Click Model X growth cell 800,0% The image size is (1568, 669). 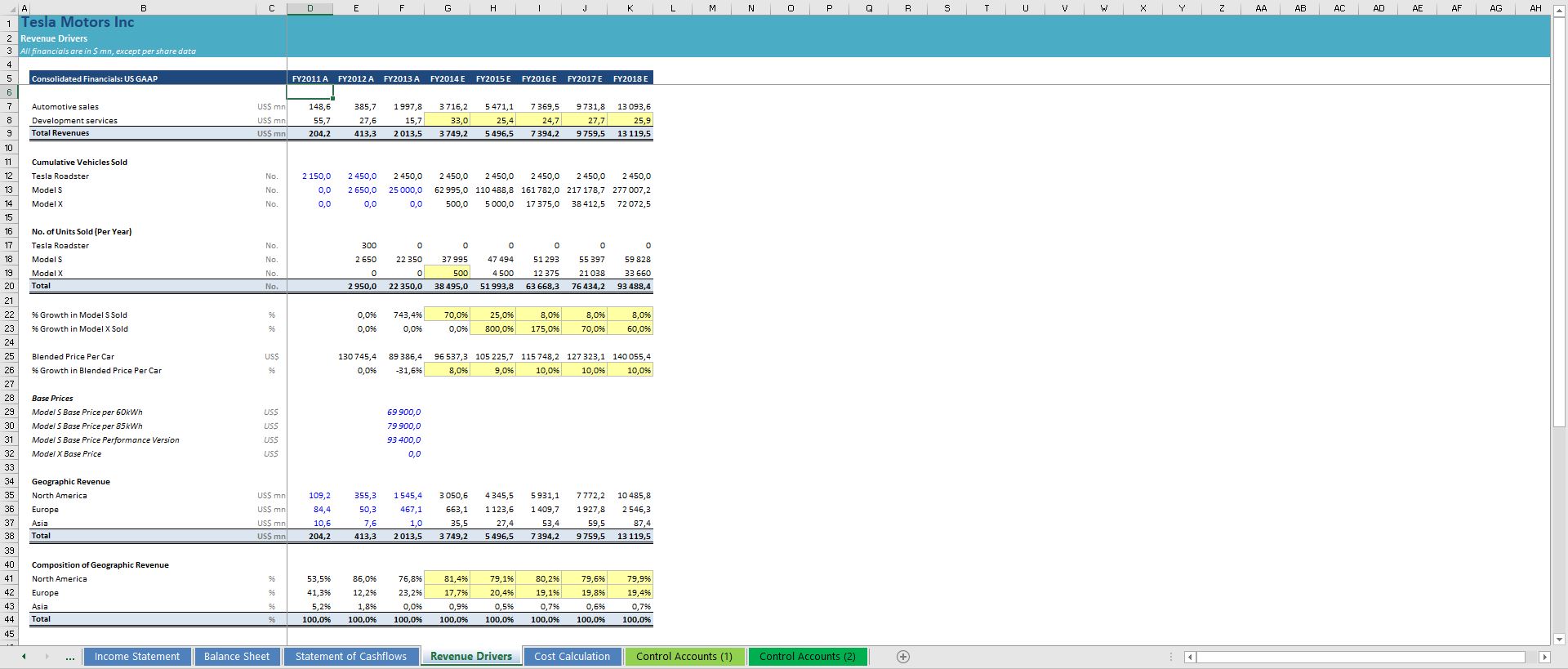coord(493,328)
